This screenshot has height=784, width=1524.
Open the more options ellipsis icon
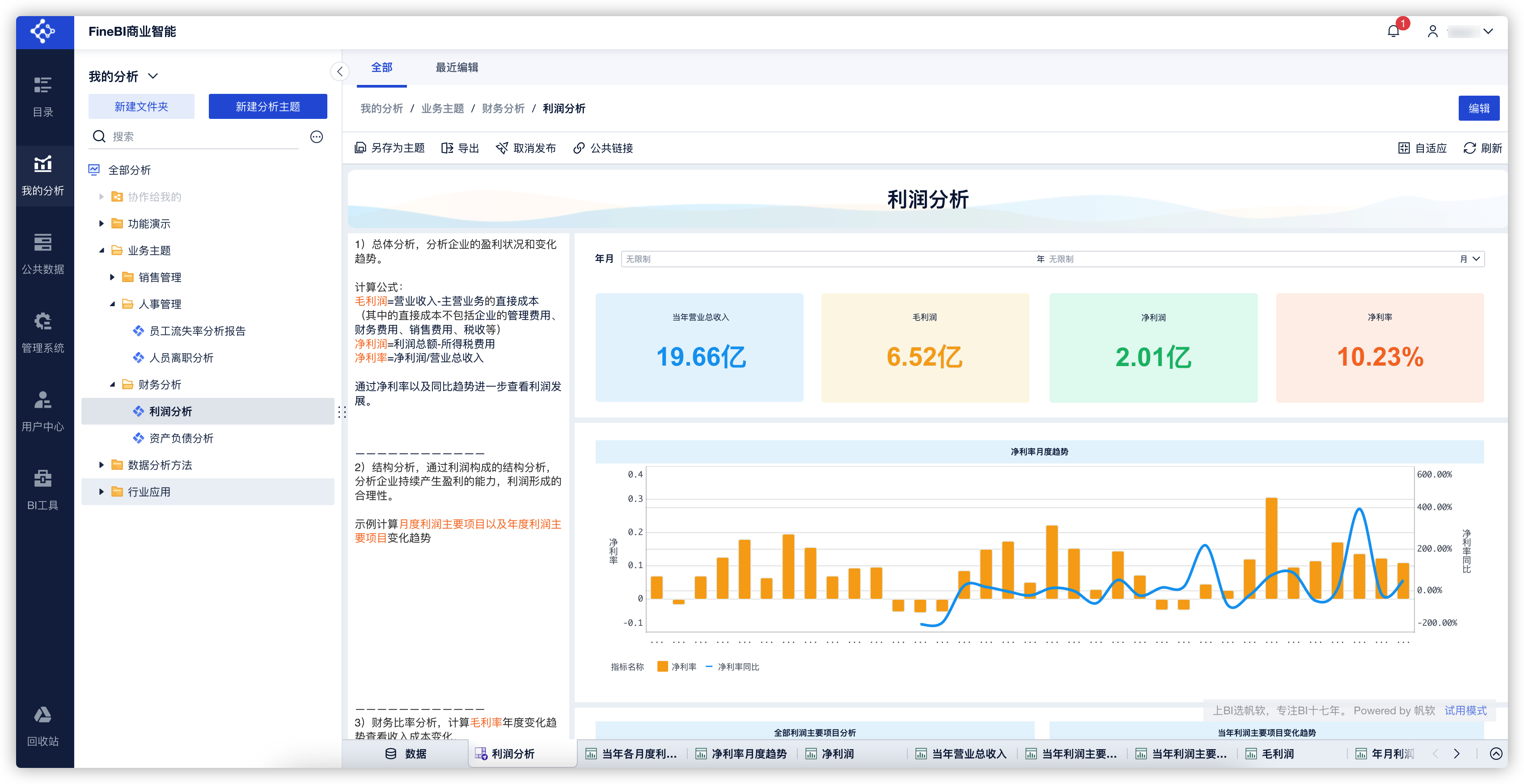click(317, 137)
